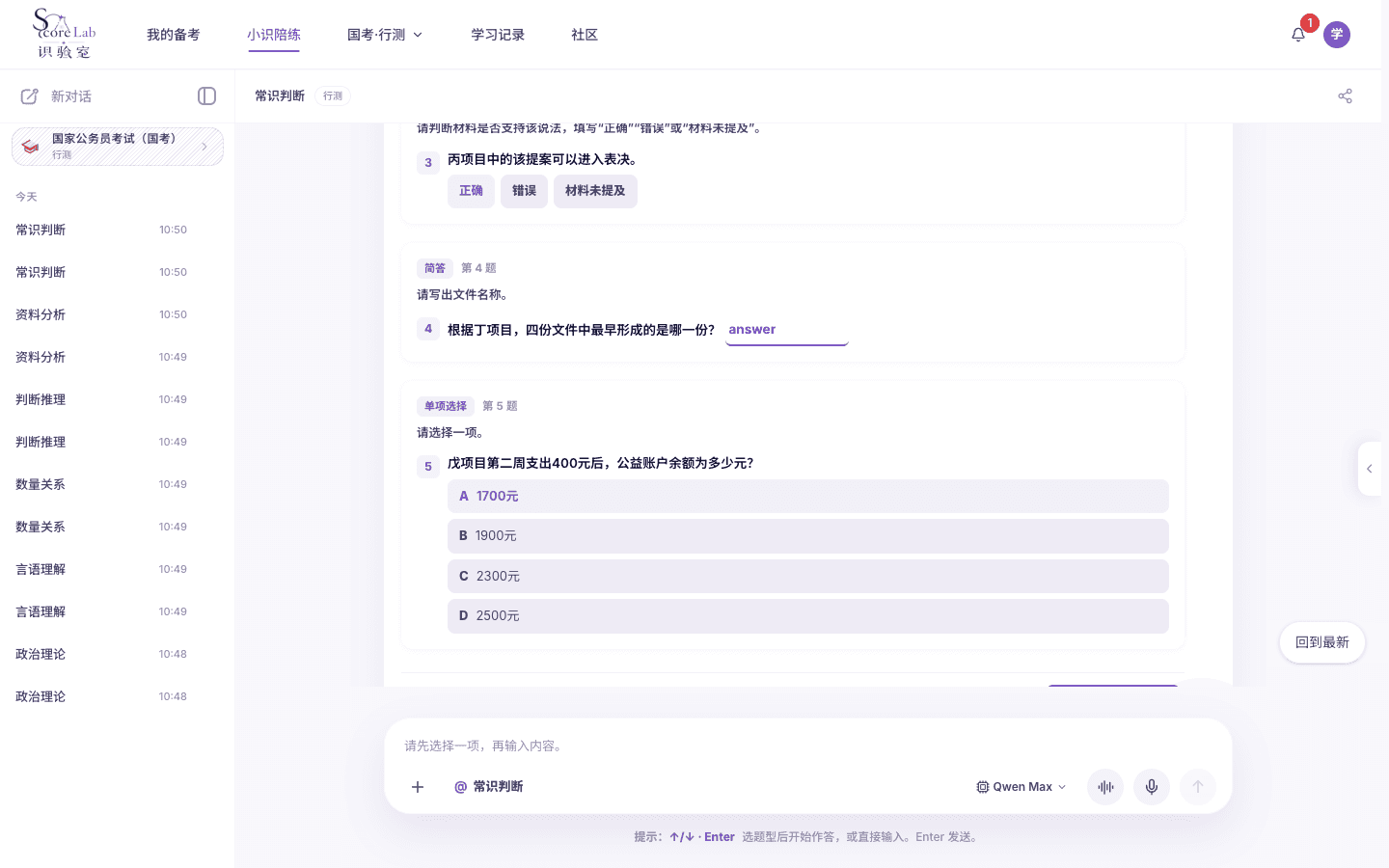Open the user avatar menu
The image size is (1389, 868).
[1337, 35]
